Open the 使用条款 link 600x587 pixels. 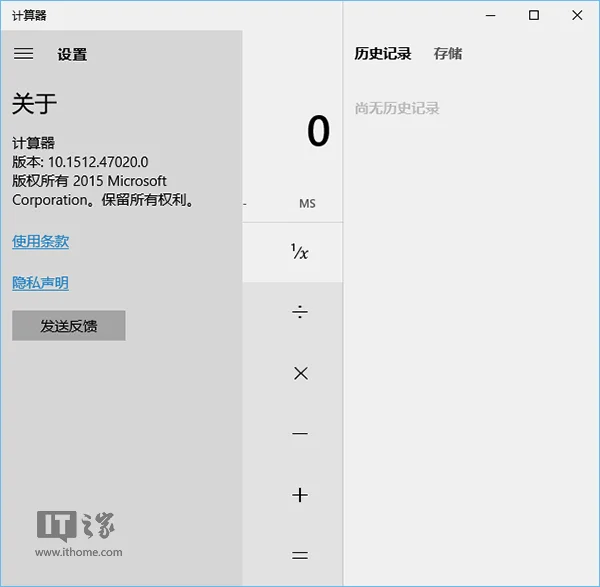click(x=41, y=241)
